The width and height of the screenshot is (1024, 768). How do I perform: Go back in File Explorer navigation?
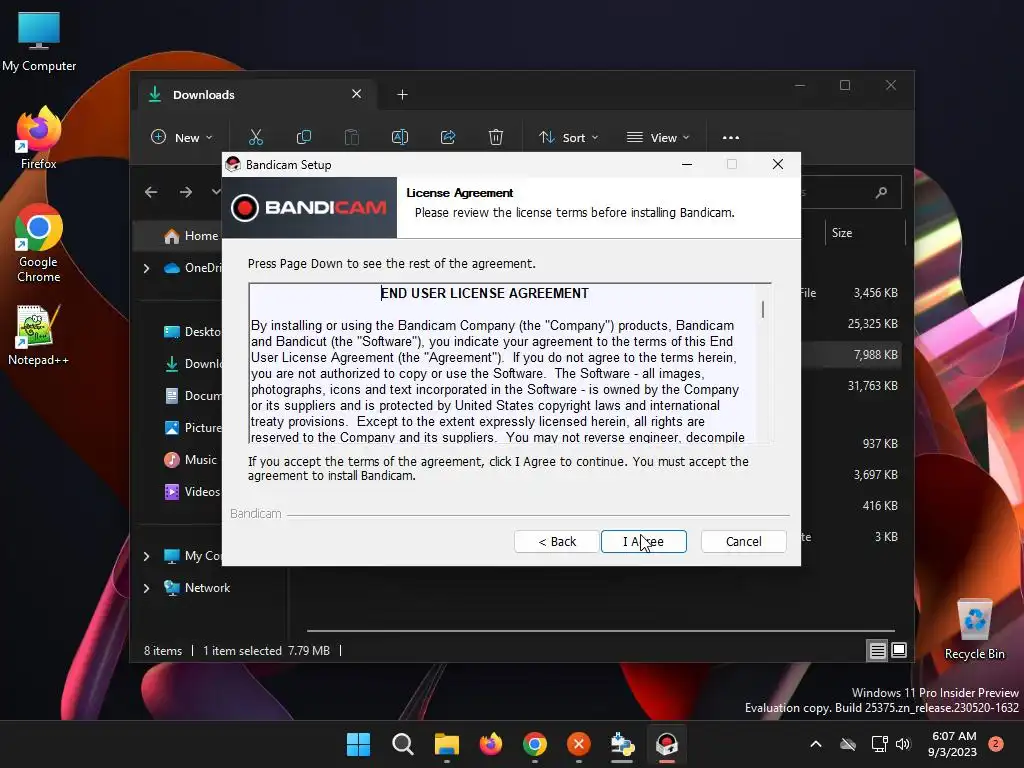pos(151,192)
